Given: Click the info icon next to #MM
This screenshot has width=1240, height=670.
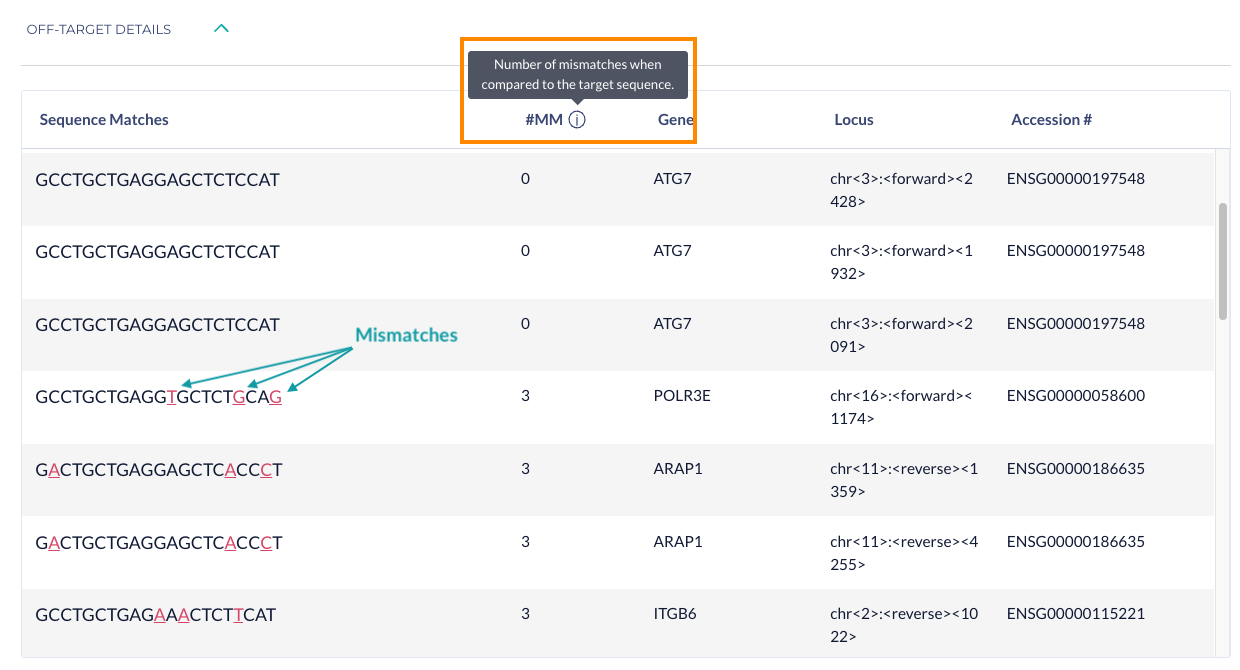Looking at the screenshot, I should (x=577, y=120).
